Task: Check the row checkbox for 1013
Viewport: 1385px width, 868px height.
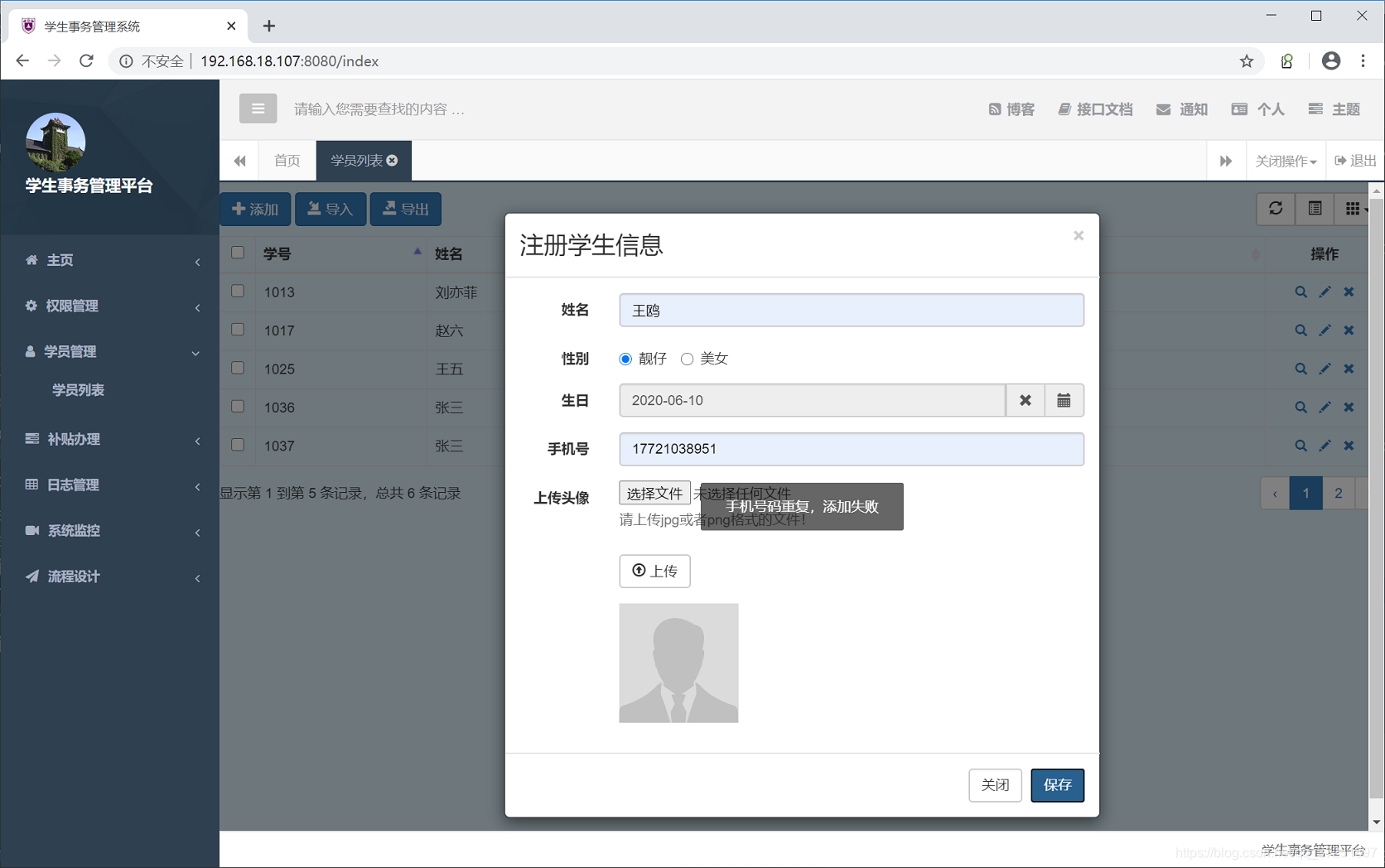Action: tap(238, 292)
